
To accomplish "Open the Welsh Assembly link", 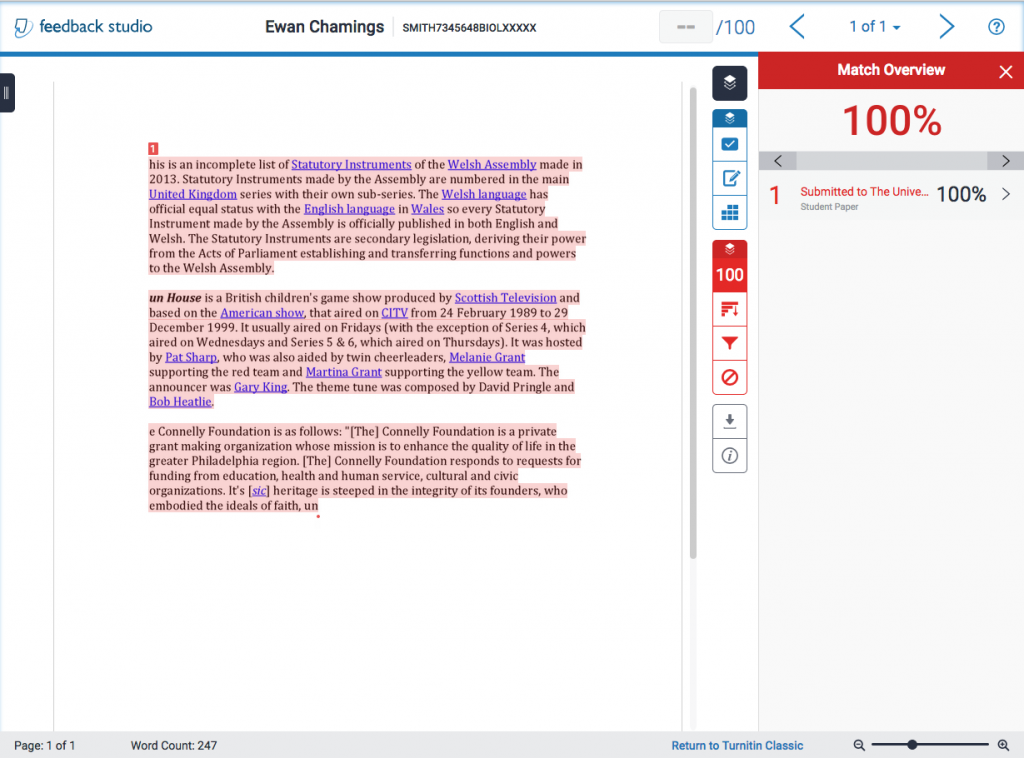I will pos(492,165).
